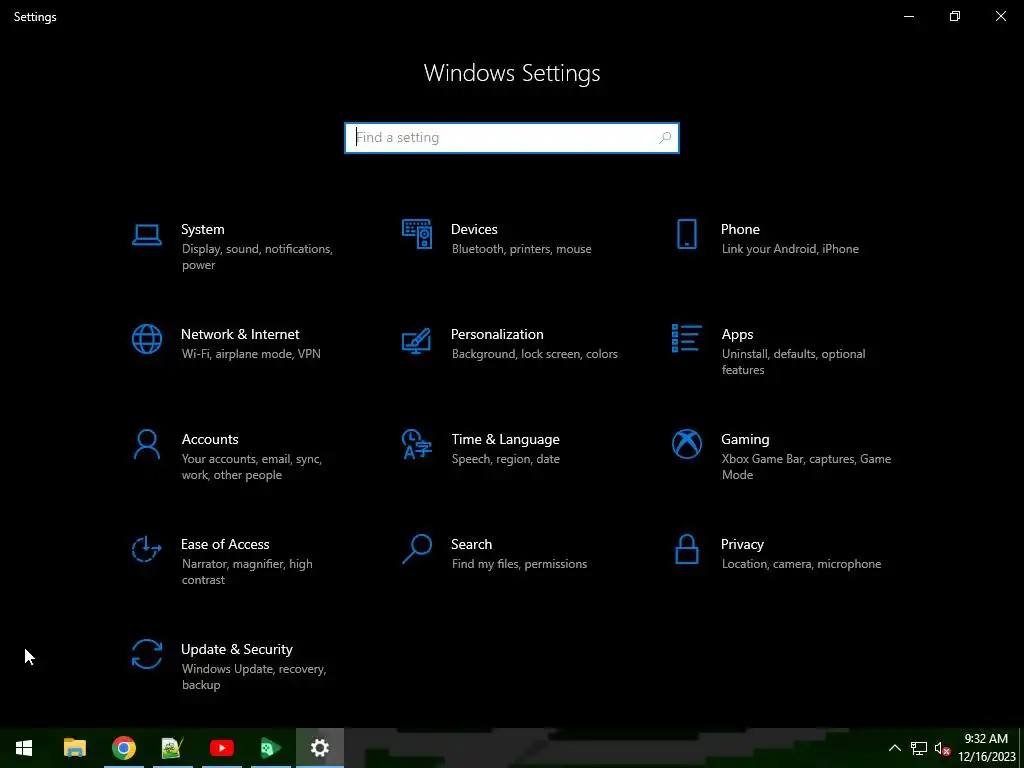The height and width of the screenshot is (768, 1024).
Task: Open the green Play Games taskbar icon
Action: tap(270, 748)
